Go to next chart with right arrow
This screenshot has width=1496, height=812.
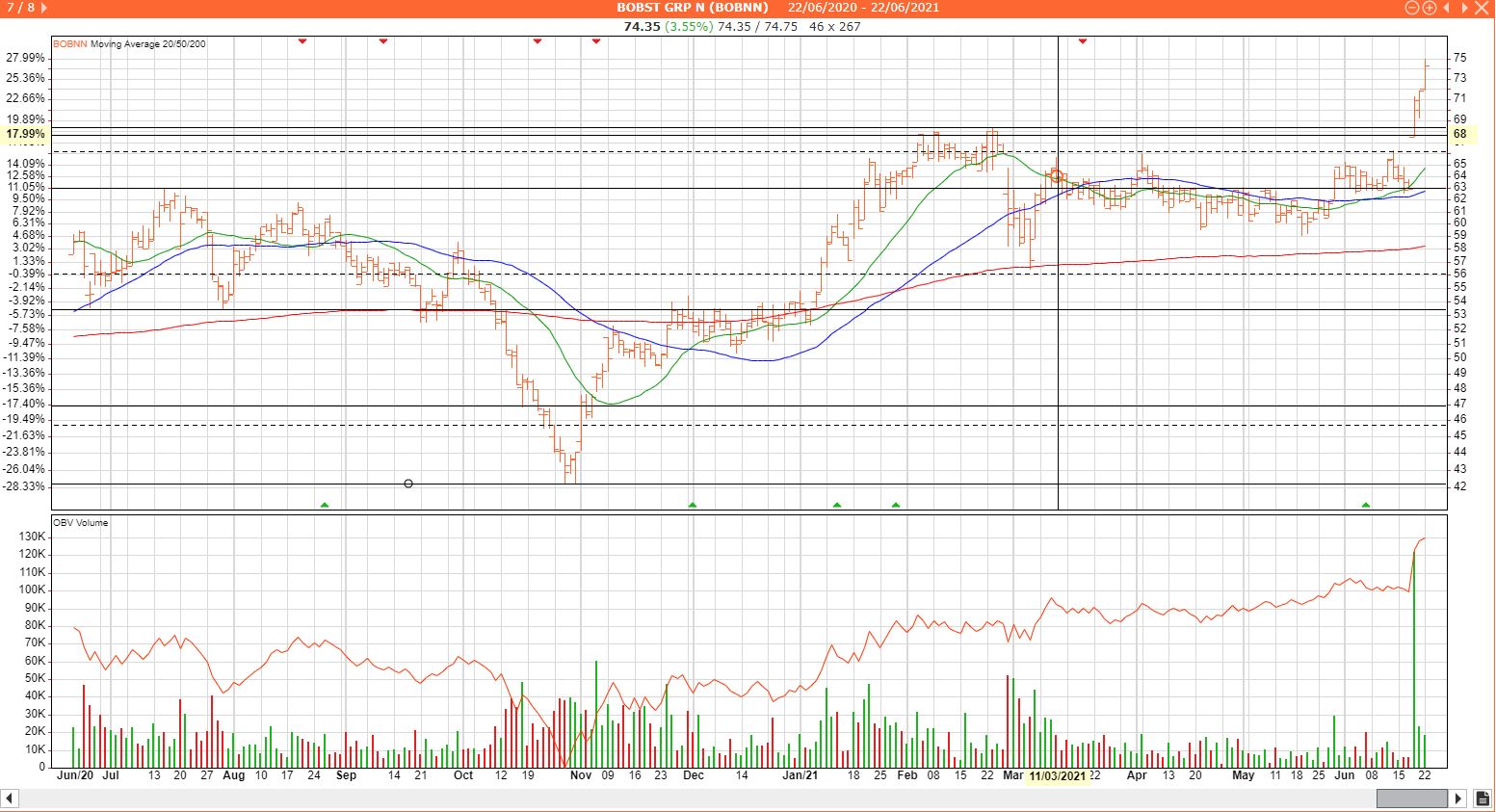click(x=1463, y=8)
